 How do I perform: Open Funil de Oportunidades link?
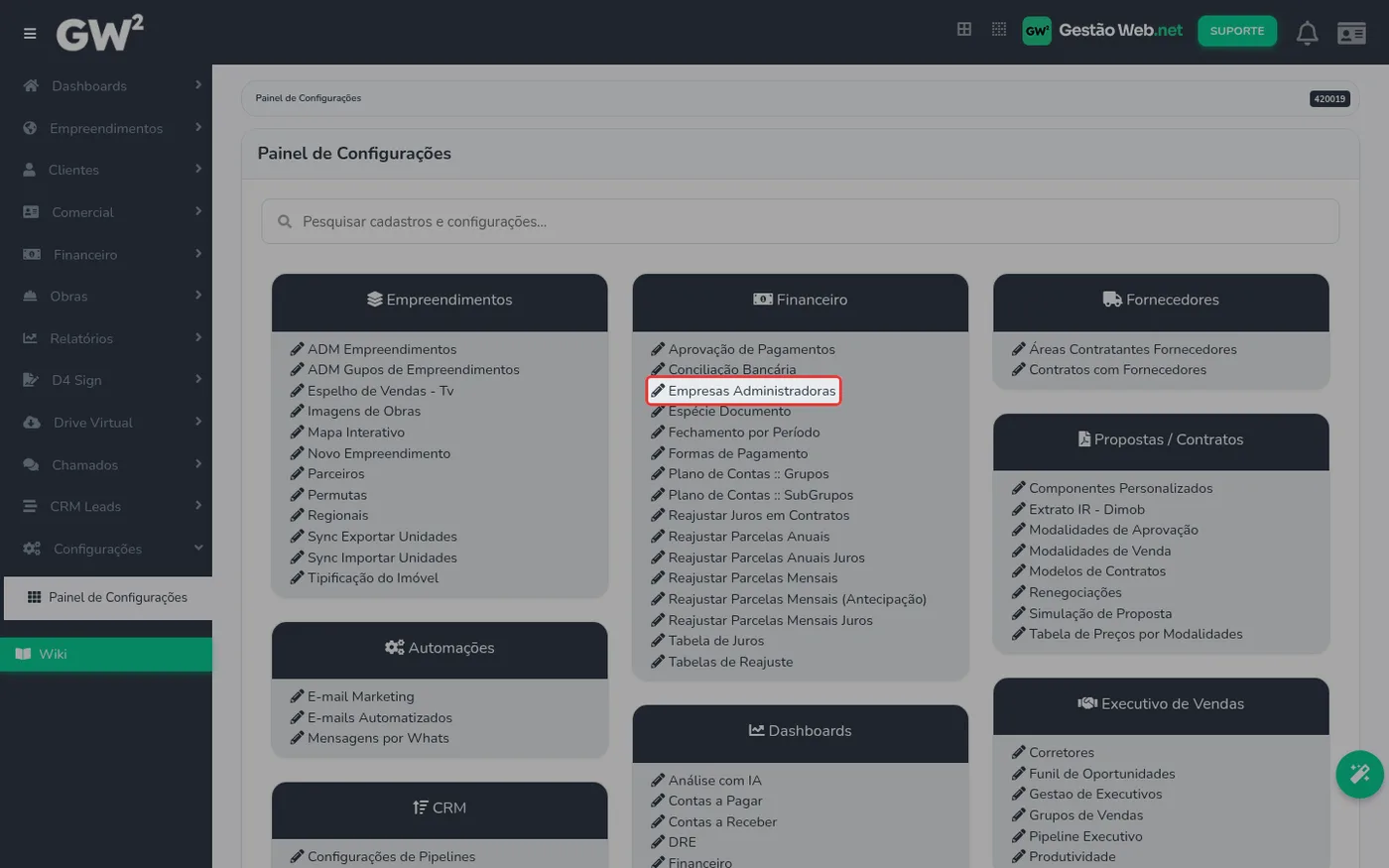[x=1093, y=774]
